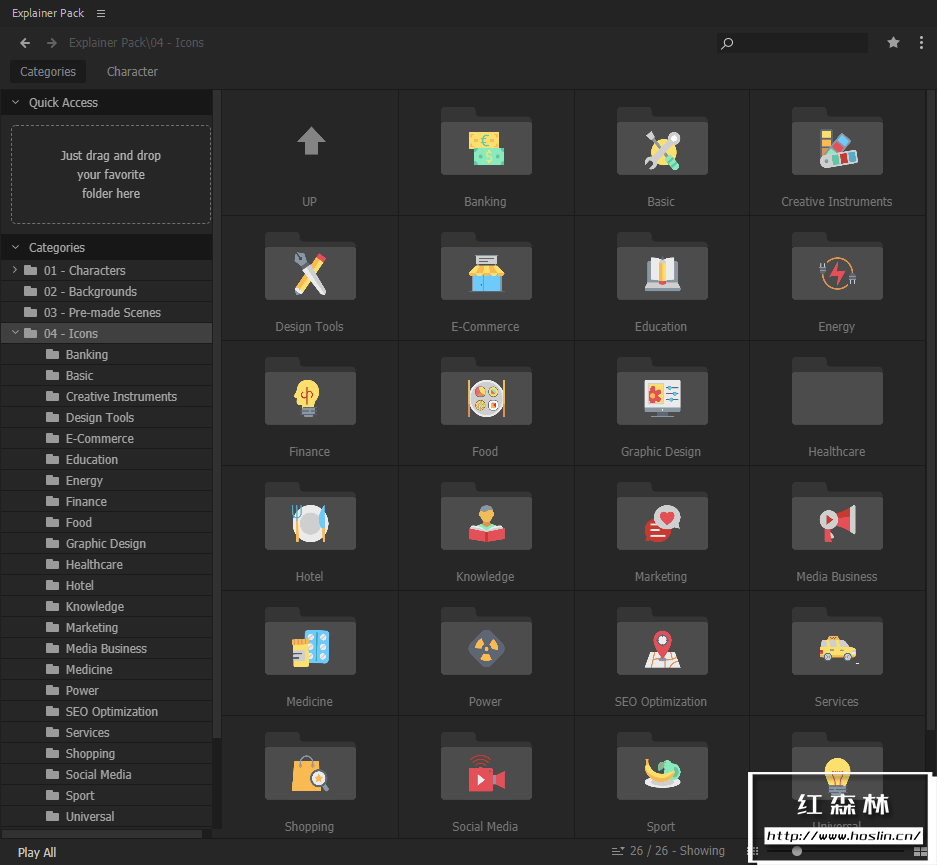Select E-Commerce in the category tree

106,438
